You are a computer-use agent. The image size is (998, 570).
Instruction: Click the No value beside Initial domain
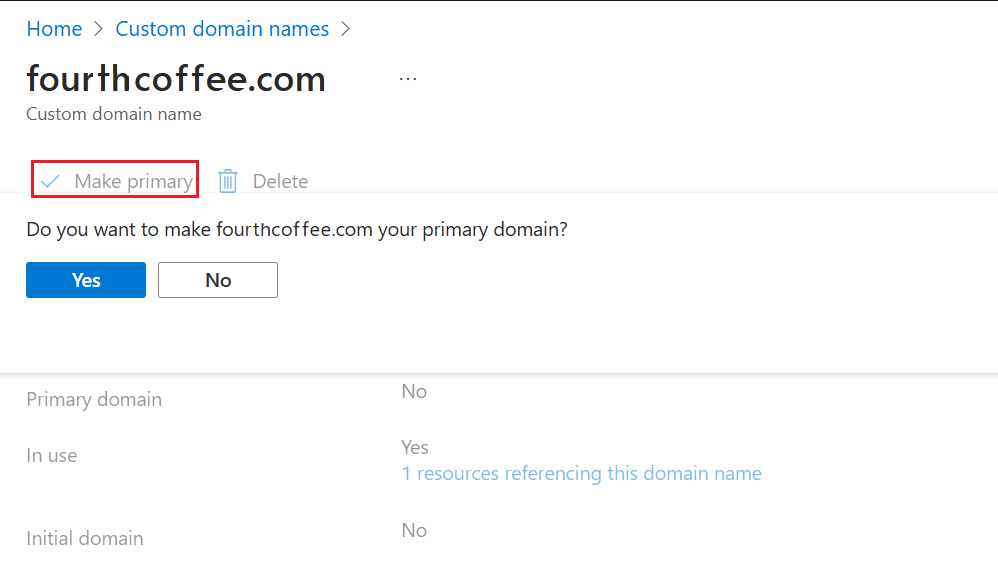point(414,530)
